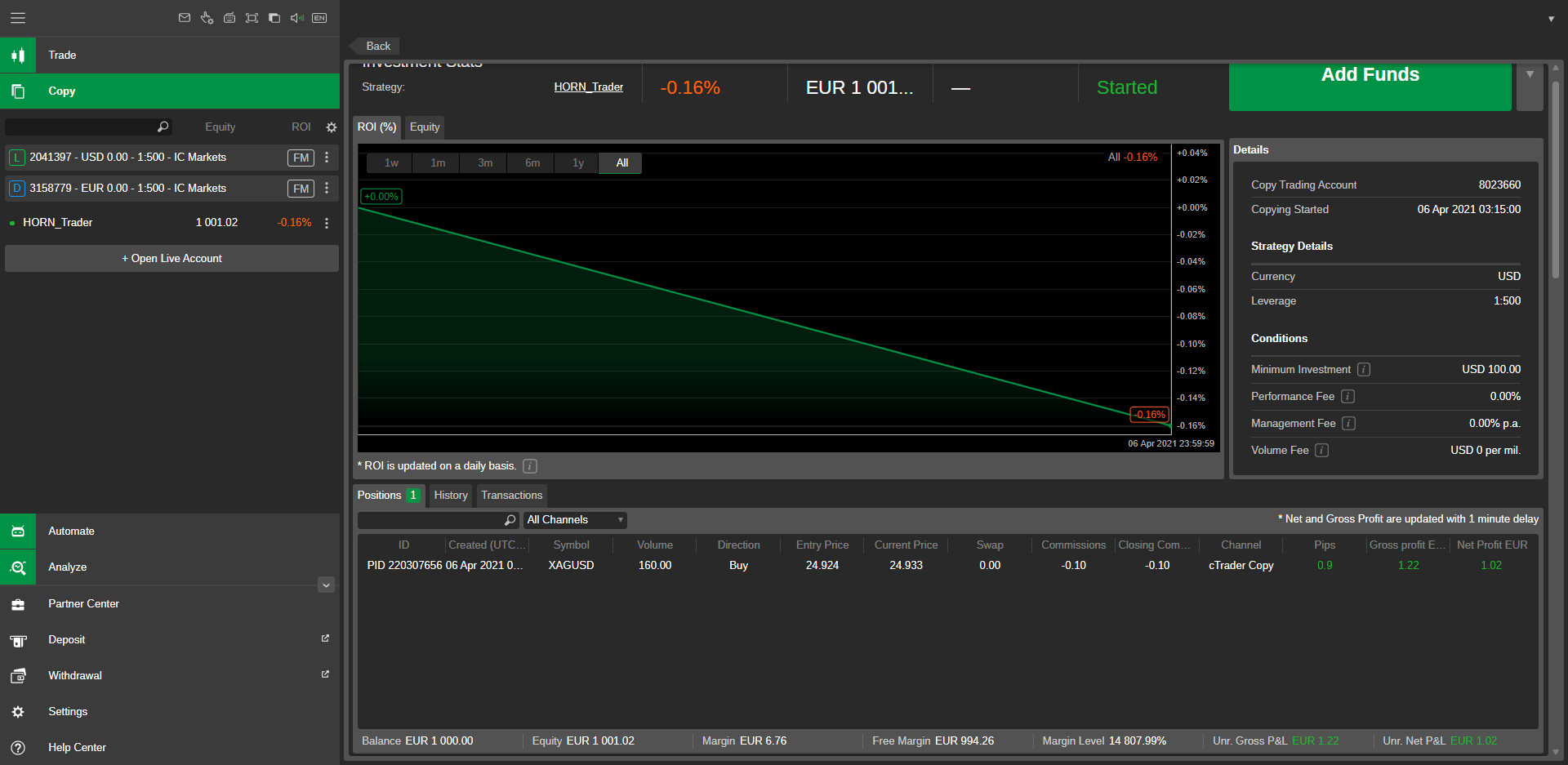
Task: Select the 1w chart period button
Action: [x=391, y=163]
